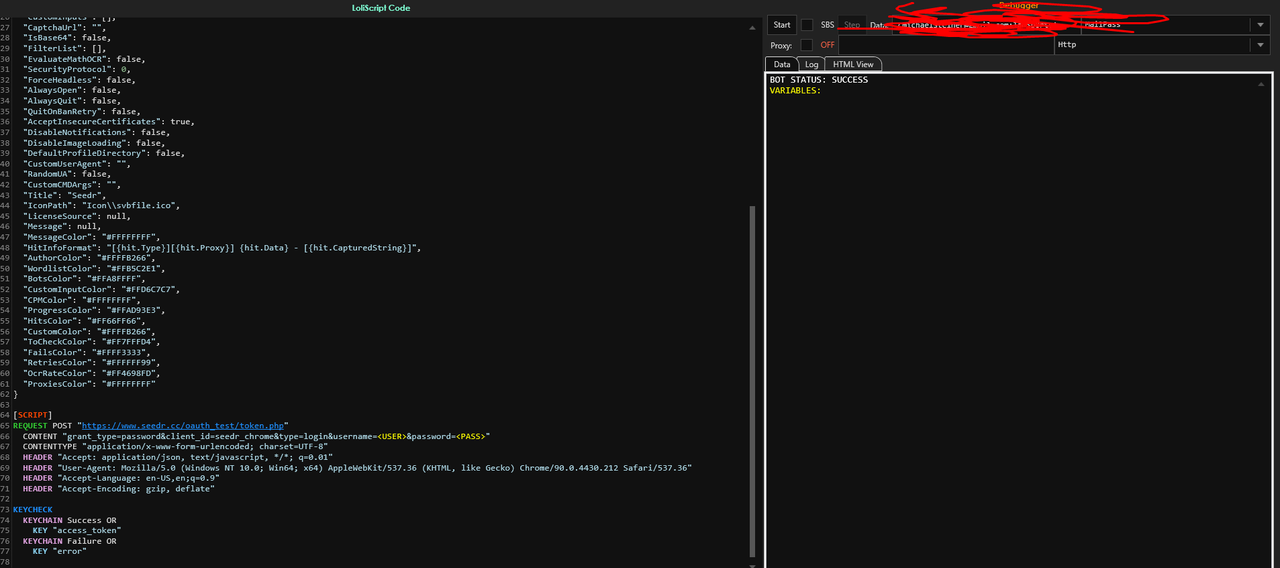Click the "RandomUA": false line
Screen dimensions: 1280x568
click(x=69, y=174)
